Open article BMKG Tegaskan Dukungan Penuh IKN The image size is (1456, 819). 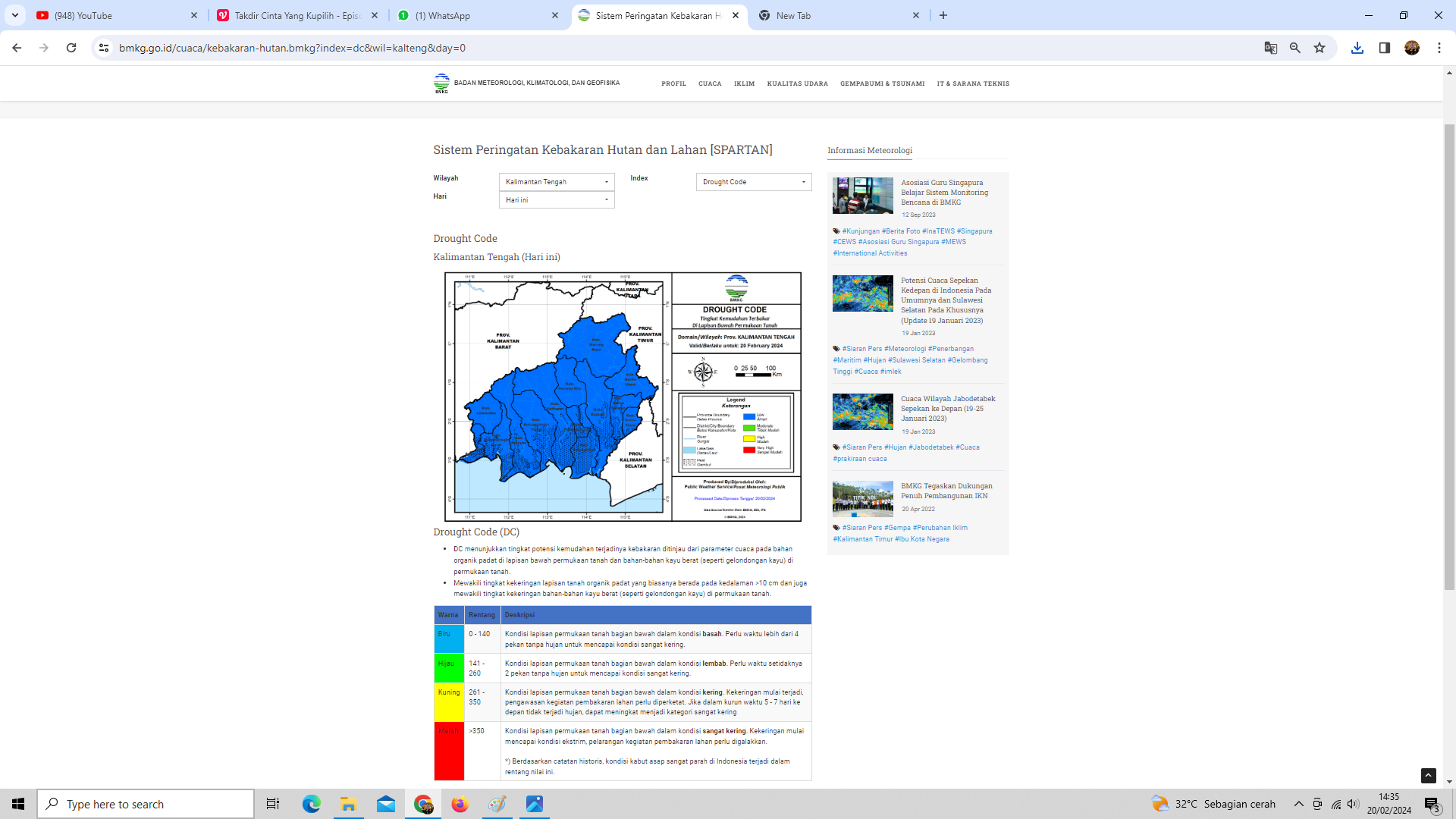[946, 491]
